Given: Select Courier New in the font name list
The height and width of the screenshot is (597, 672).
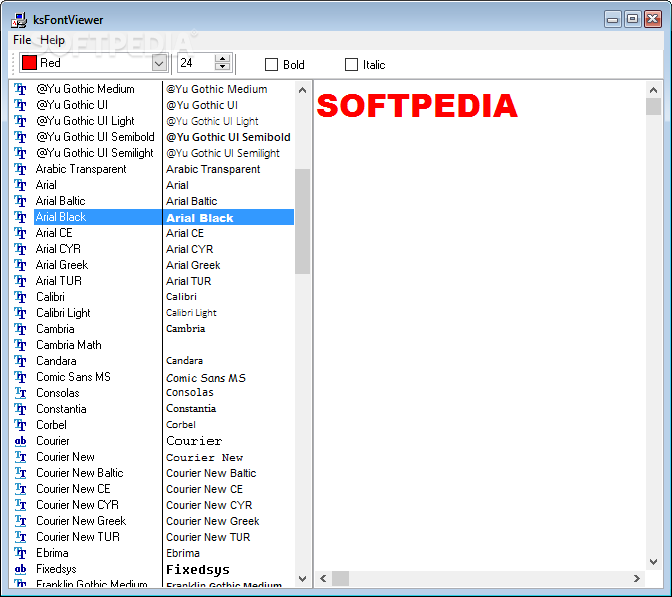Looking at the screenshot, I should [65, 457].
